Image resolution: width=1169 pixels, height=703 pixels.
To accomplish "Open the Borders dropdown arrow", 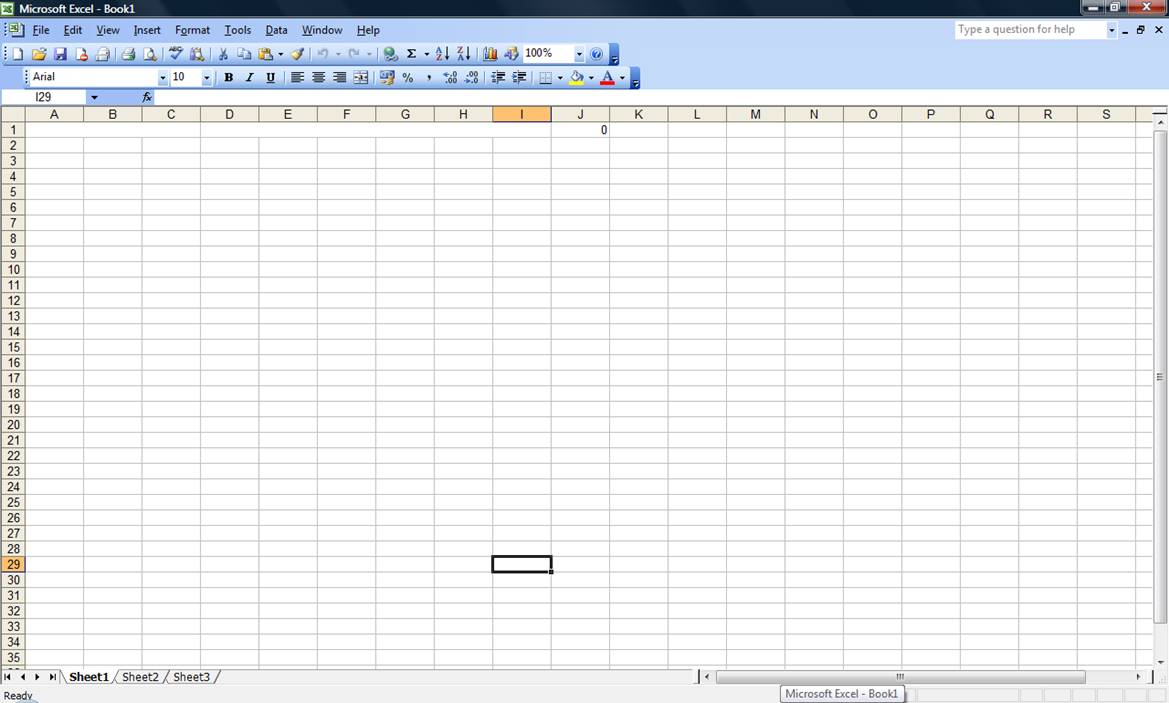I will coord(560,78).
